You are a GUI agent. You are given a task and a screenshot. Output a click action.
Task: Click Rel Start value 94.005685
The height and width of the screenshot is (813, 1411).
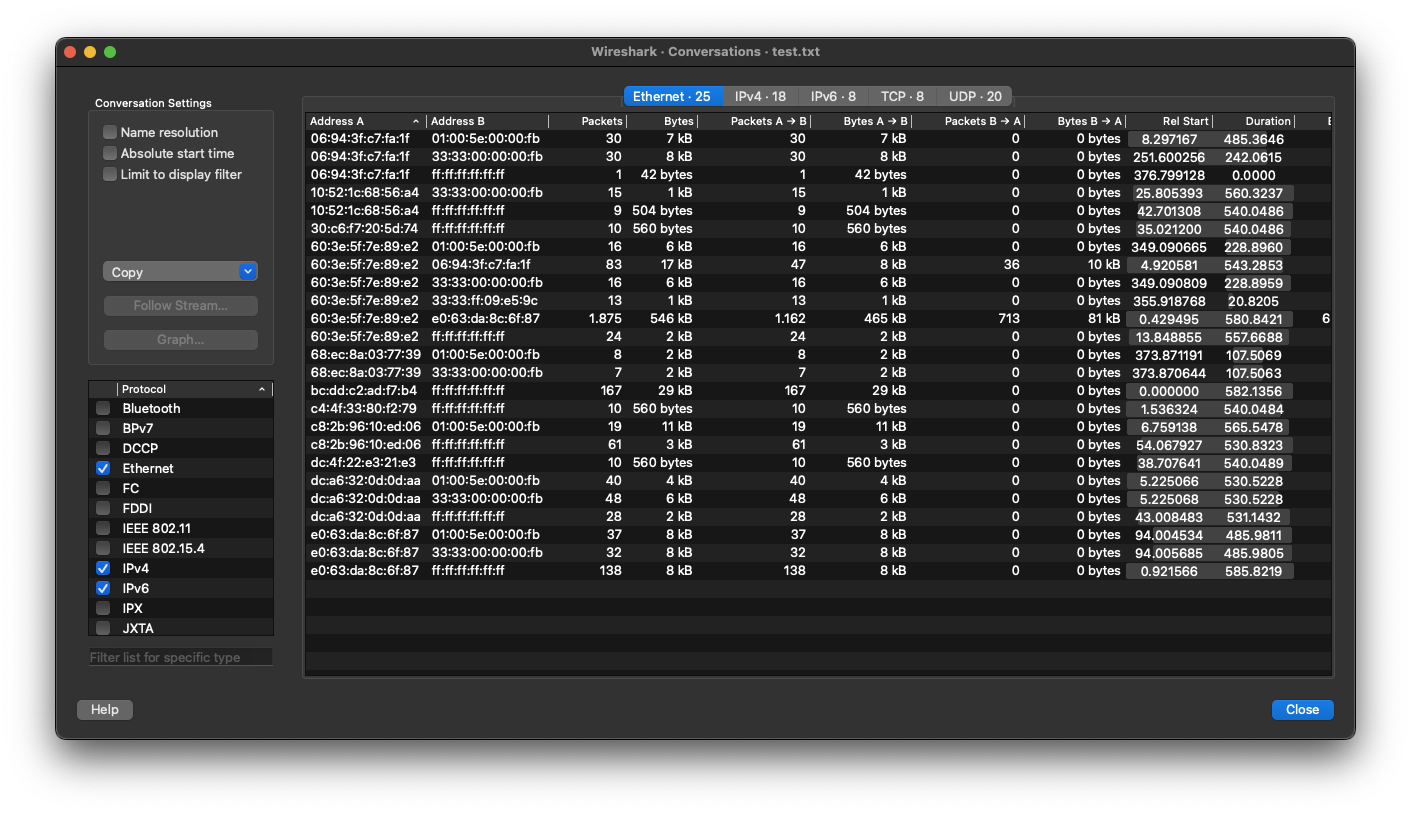(x=1169, y=553)
